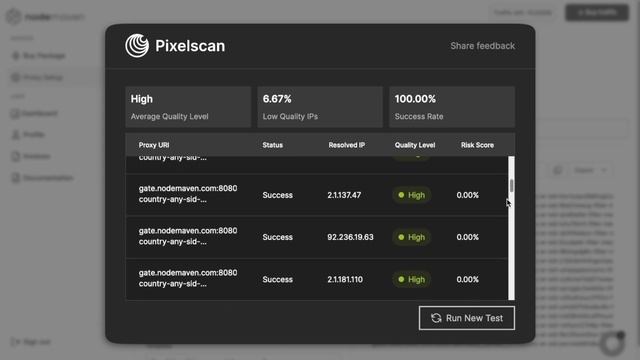The width and height of the screenshot is (640, 360).
Task: Click the High badge for 2.1.181.110
Action: click(411, 280)
